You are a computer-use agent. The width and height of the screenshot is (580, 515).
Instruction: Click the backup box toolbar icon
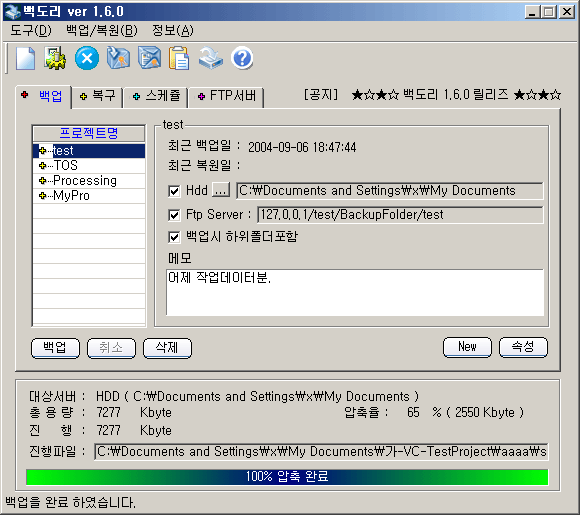coord(118,58)
